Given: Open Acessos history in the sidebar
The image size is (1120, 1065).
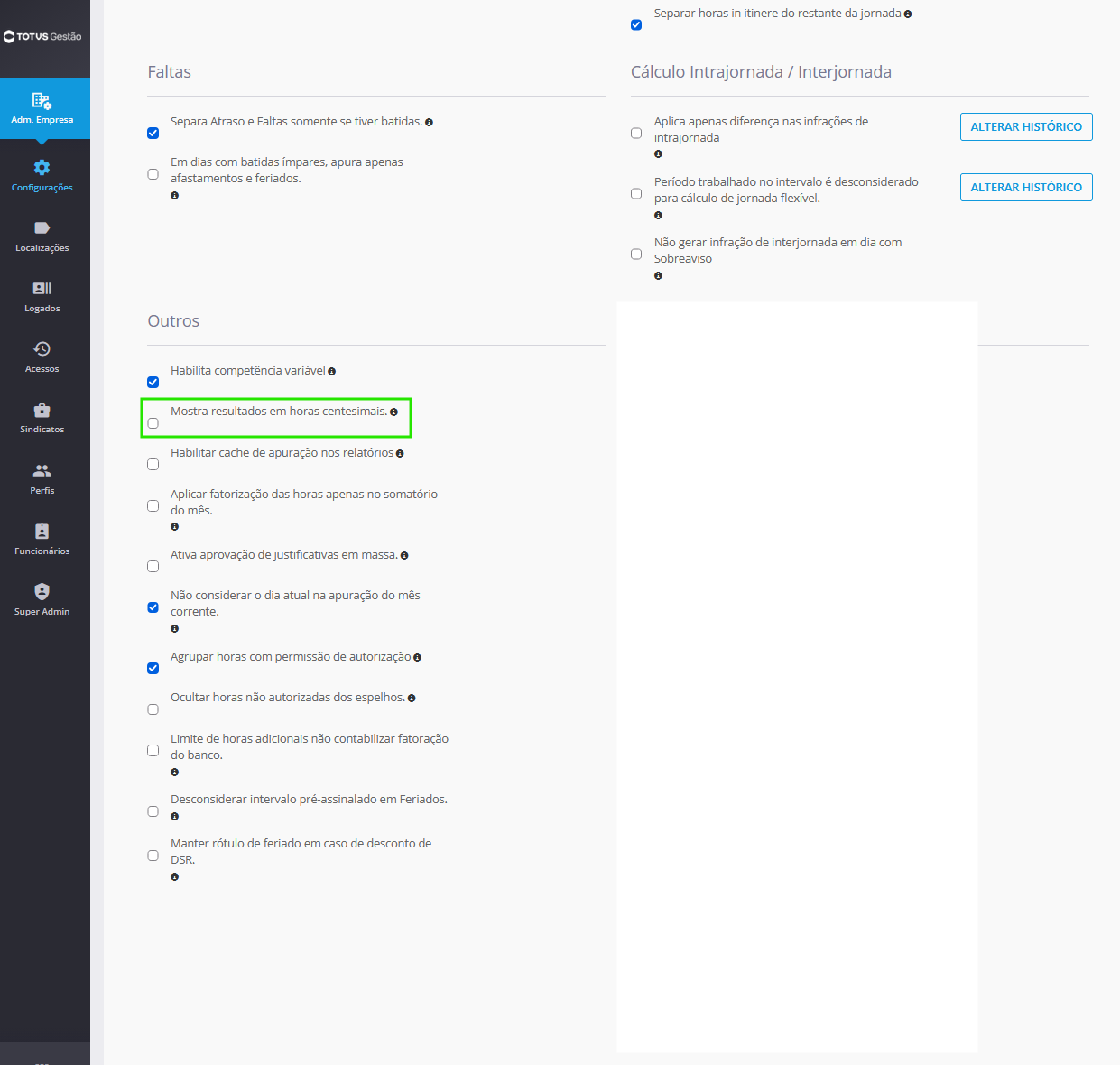Looking at the screenshot, I should coord(42,357).
